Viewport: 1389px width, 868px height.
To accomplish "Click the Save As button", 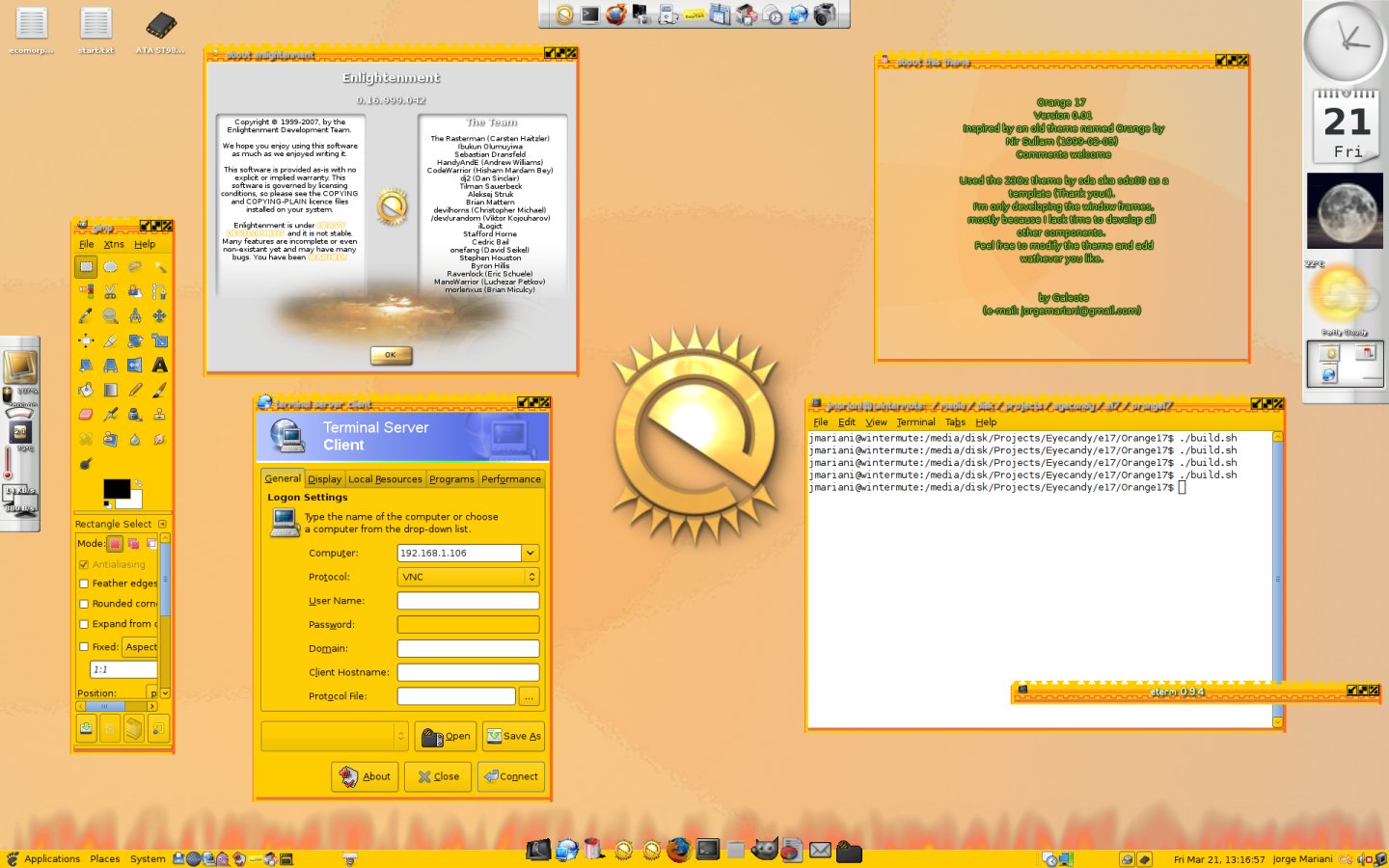I will [513, 736].
